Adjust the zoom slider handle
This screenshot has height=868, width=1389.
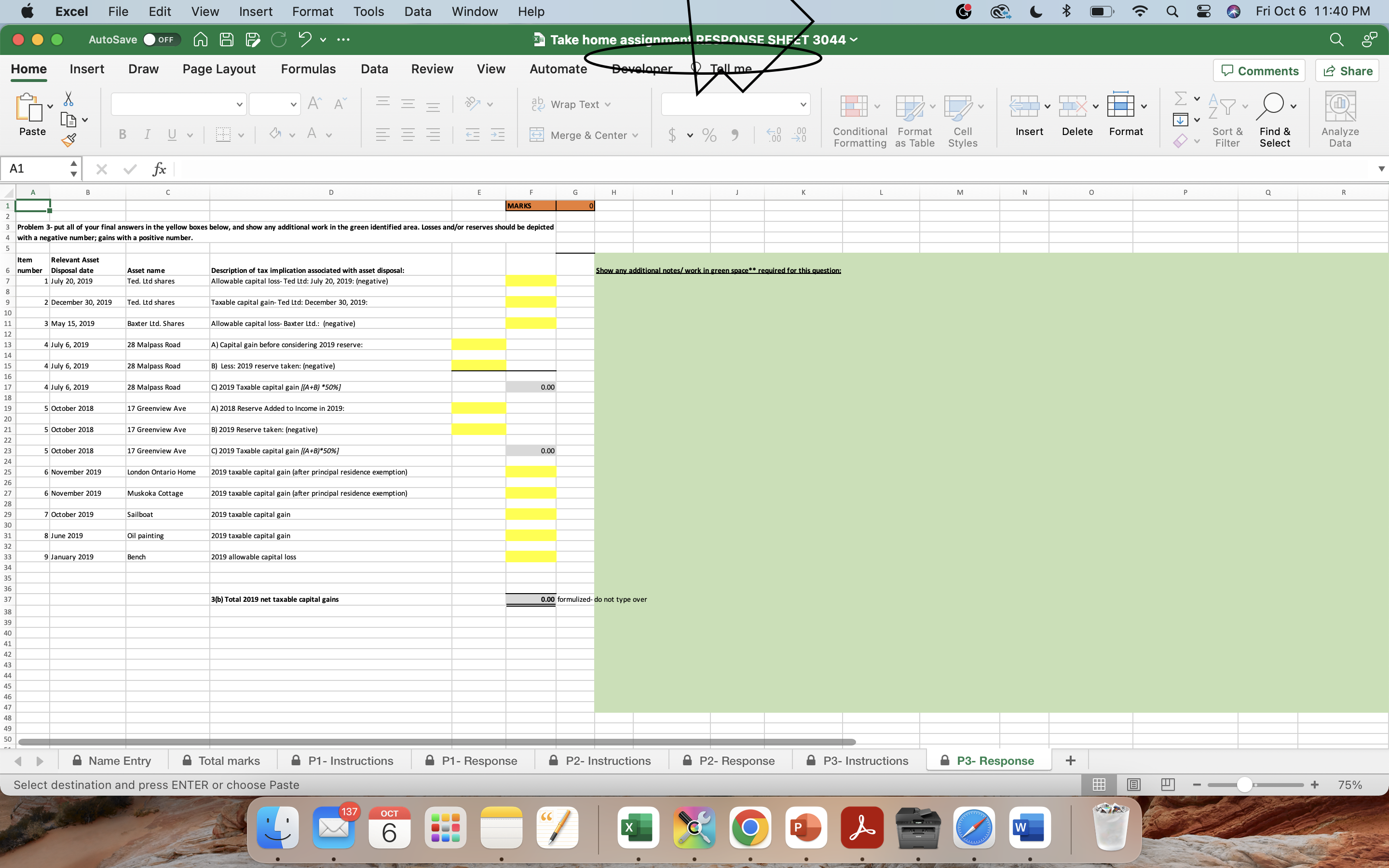1244,785
